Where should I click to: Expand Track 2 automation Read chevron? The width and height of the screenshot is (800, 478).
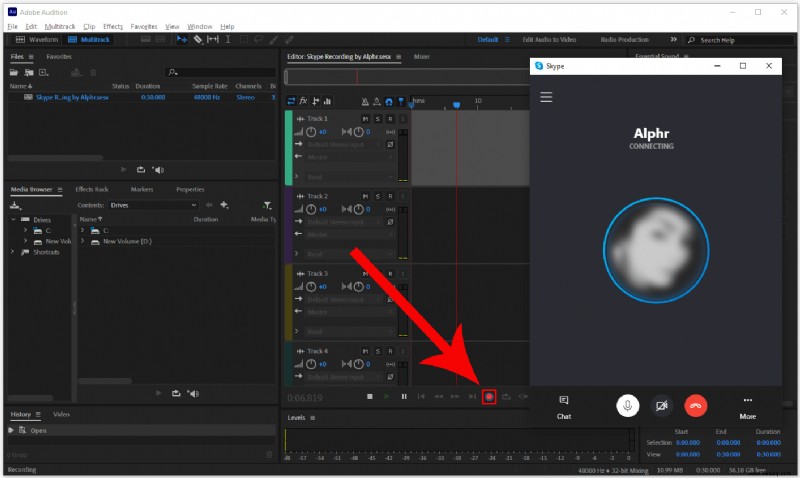(296, 254)
